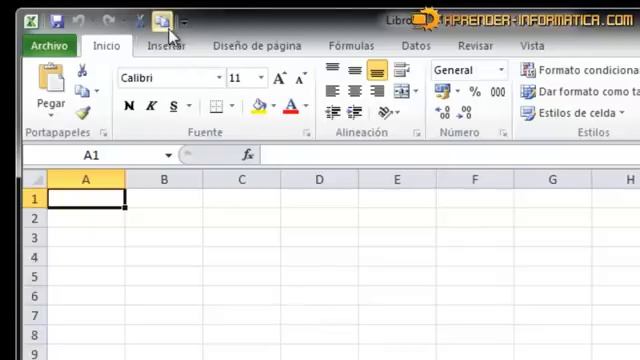Click the Copy icon in the Portapapeles group

[82, 91]
